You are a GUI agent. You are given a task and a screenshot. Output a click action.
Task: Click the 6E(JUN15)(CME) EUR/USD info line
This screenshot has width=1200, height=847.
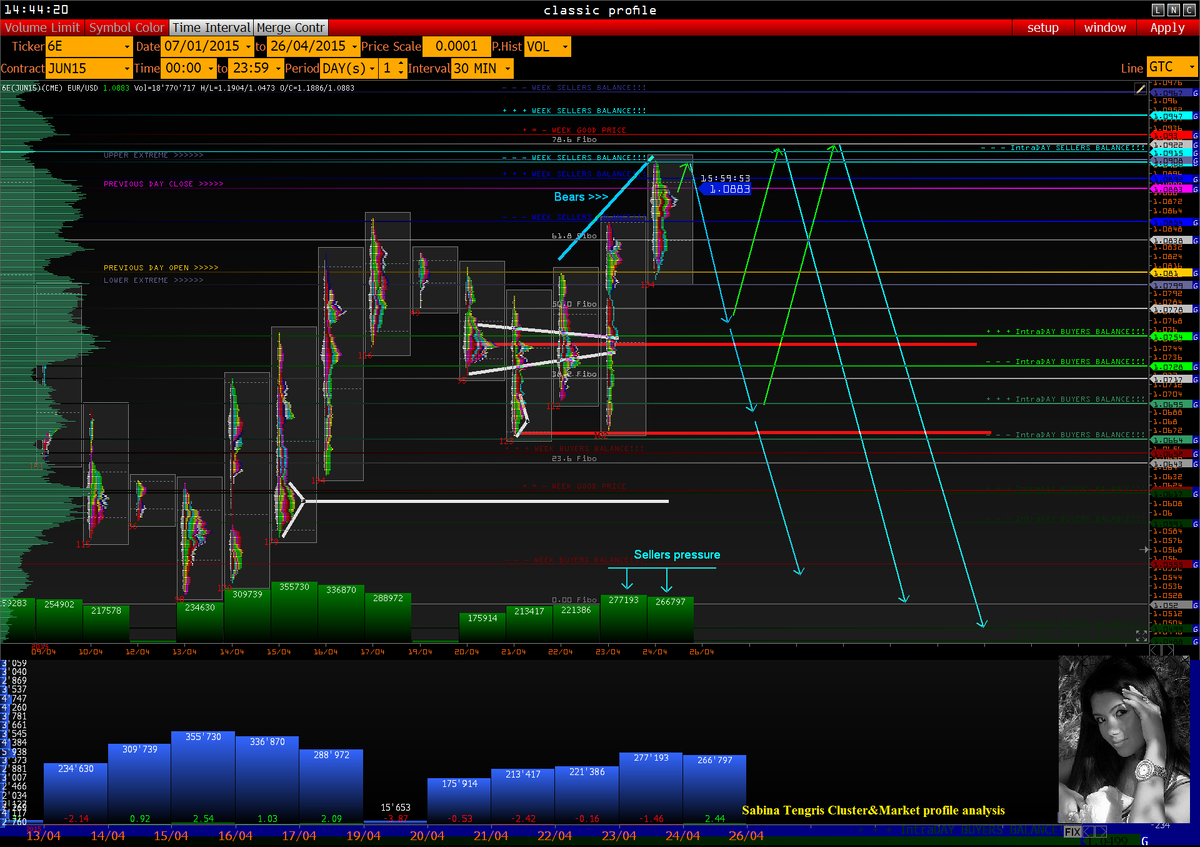point(177,88)
